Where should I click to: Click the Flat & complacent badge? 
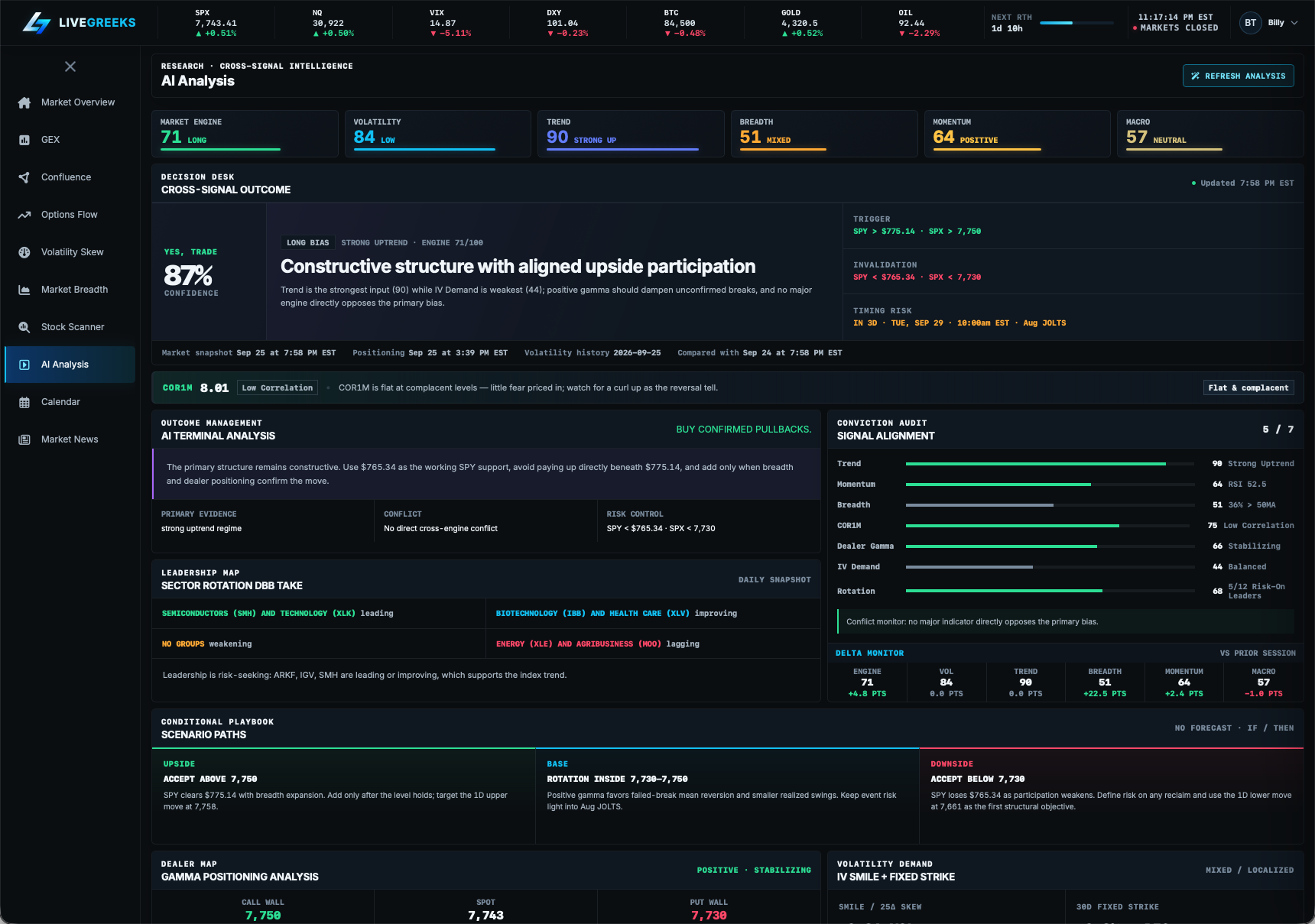click(1248, 387)
